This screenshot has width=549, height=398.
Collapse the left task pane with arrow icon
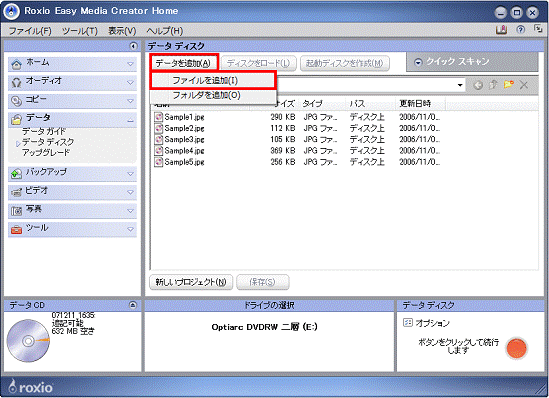tap(133, 46)
